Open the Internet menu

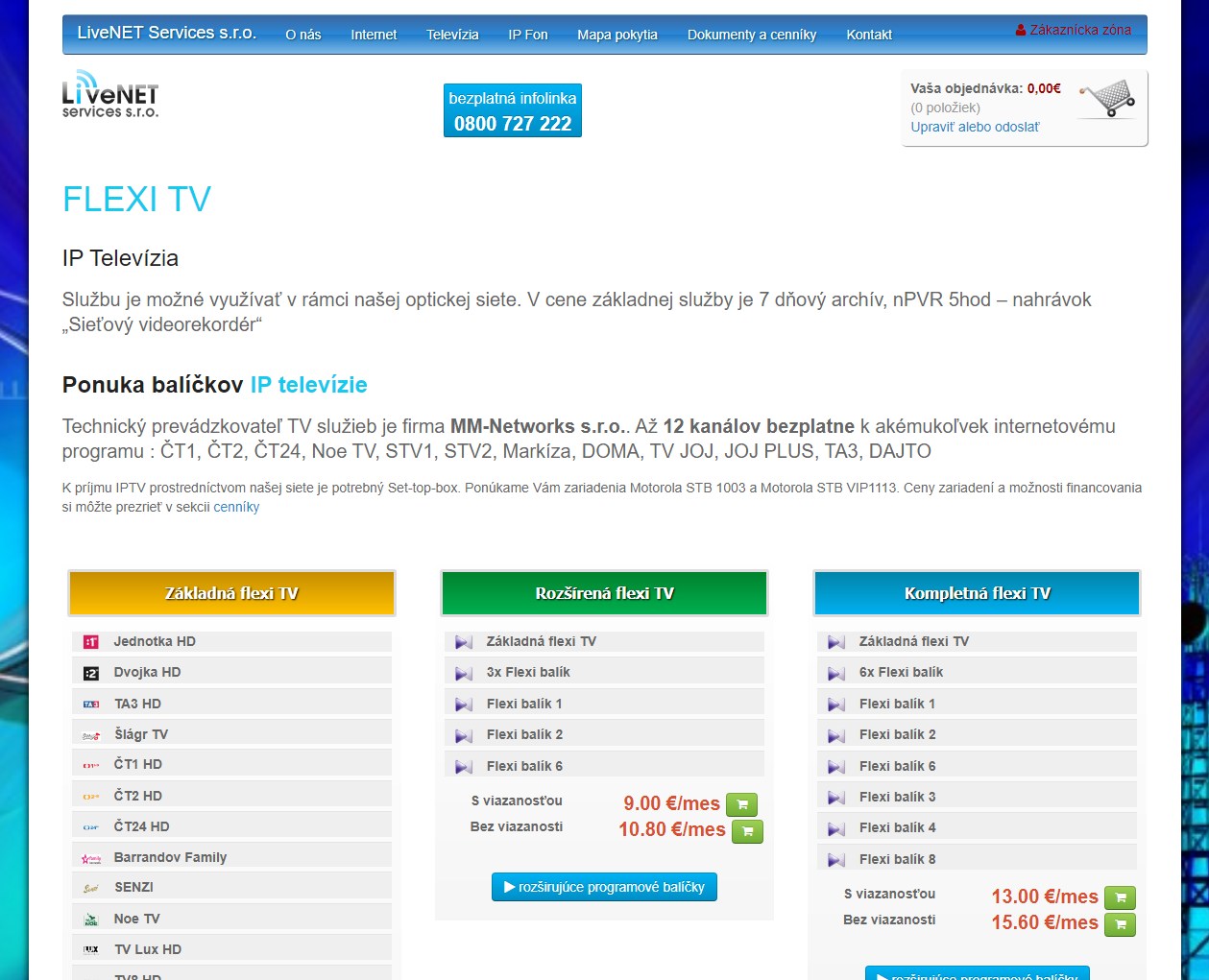pyautogui.click(x=374, y=35)
